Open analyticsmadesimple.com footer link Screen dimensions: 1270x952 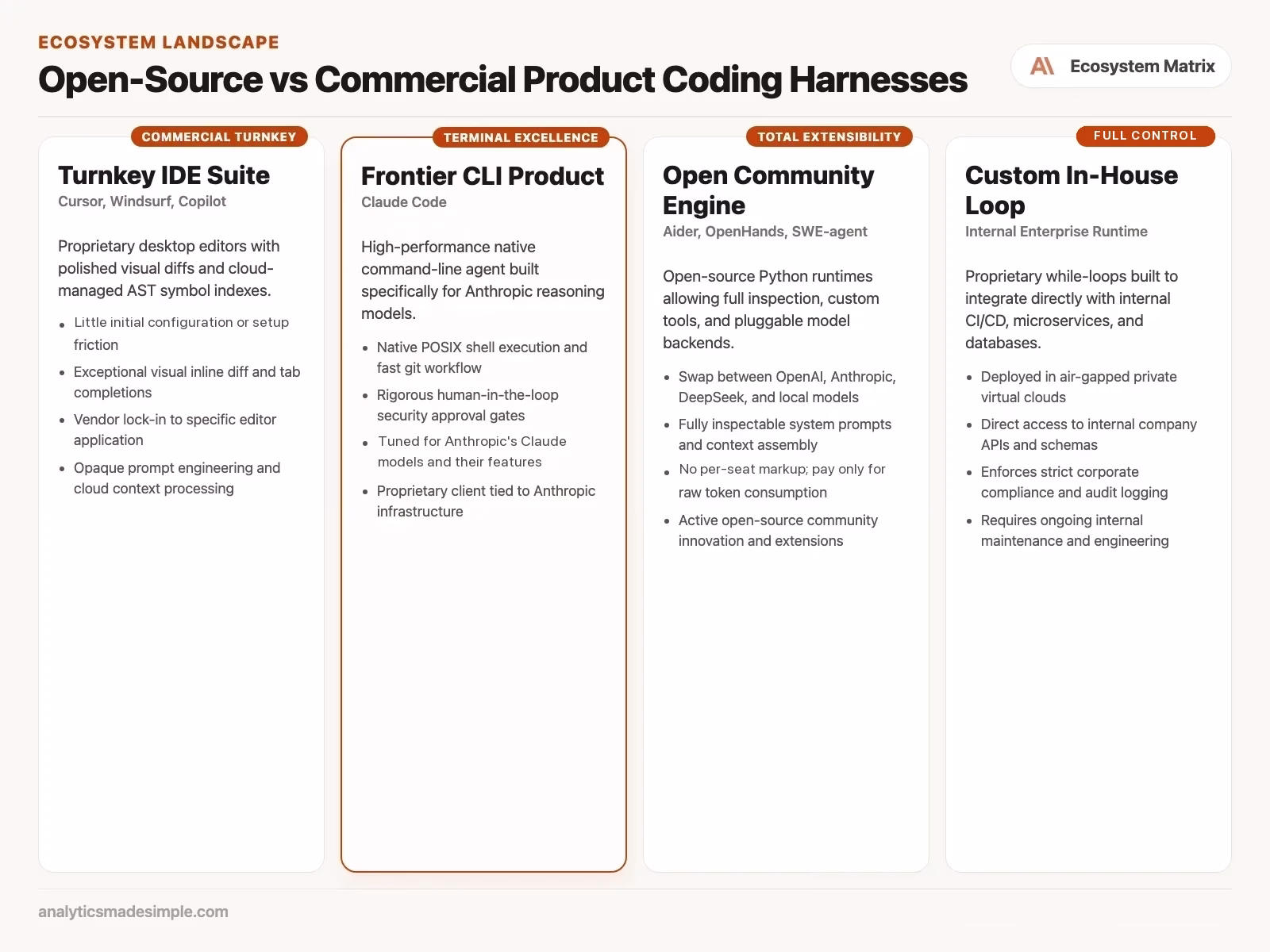click(133, 912)
